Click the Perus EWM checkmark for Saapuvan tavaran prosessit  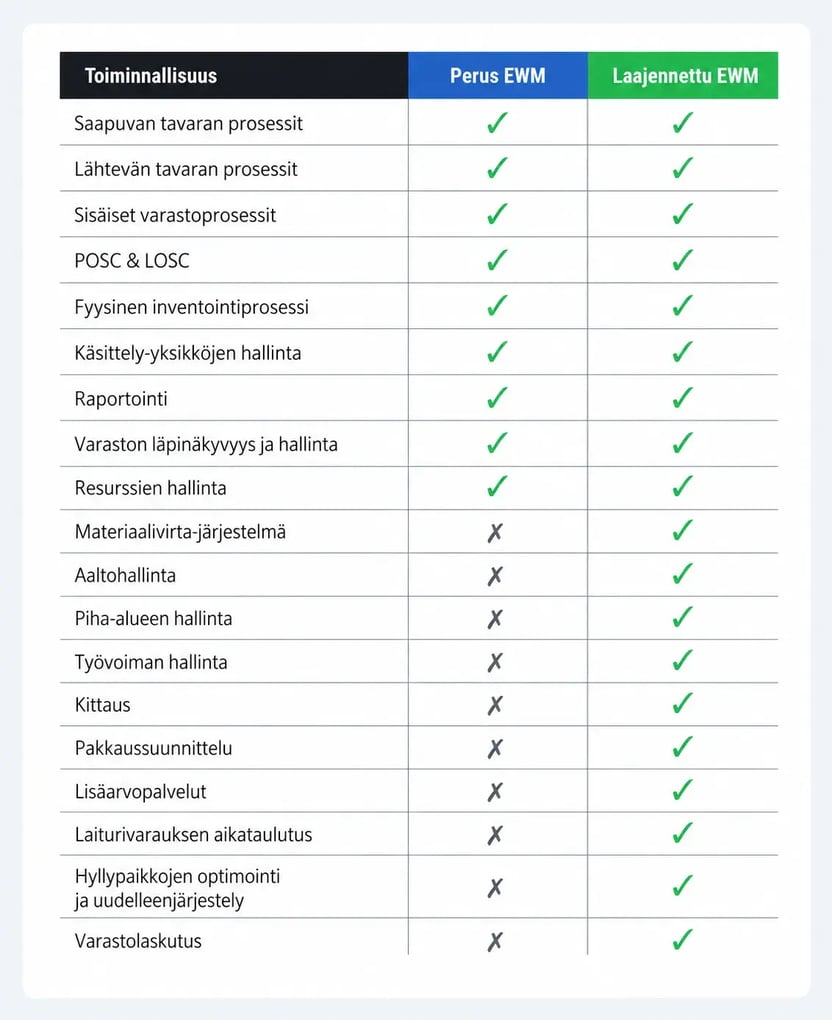[x=497, y=122]
